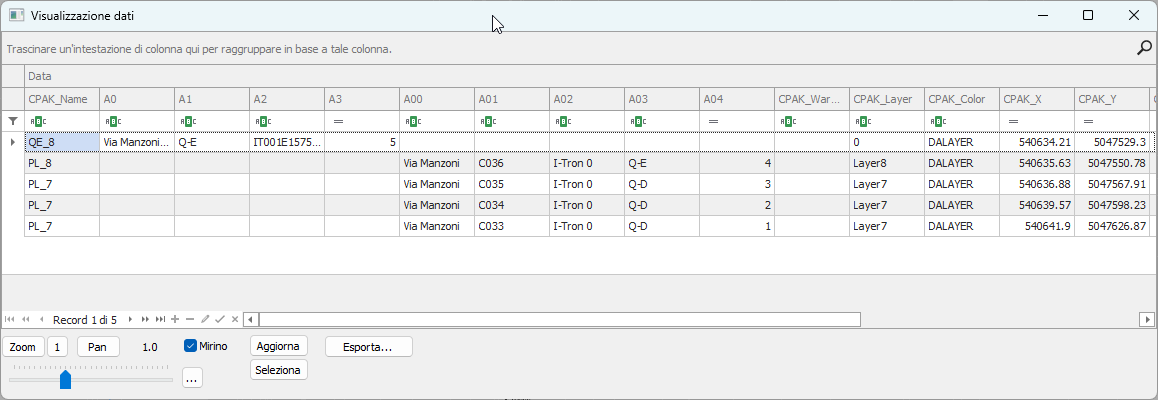Click the edit record pencil icon
Screen dimensions: 1158x400
[205, 320]
